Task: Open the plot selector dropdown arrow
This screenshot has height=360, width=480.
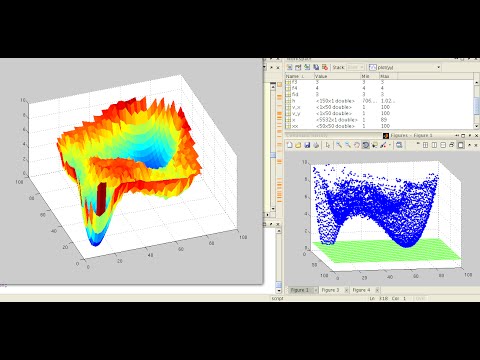Action: coord(439,67)
